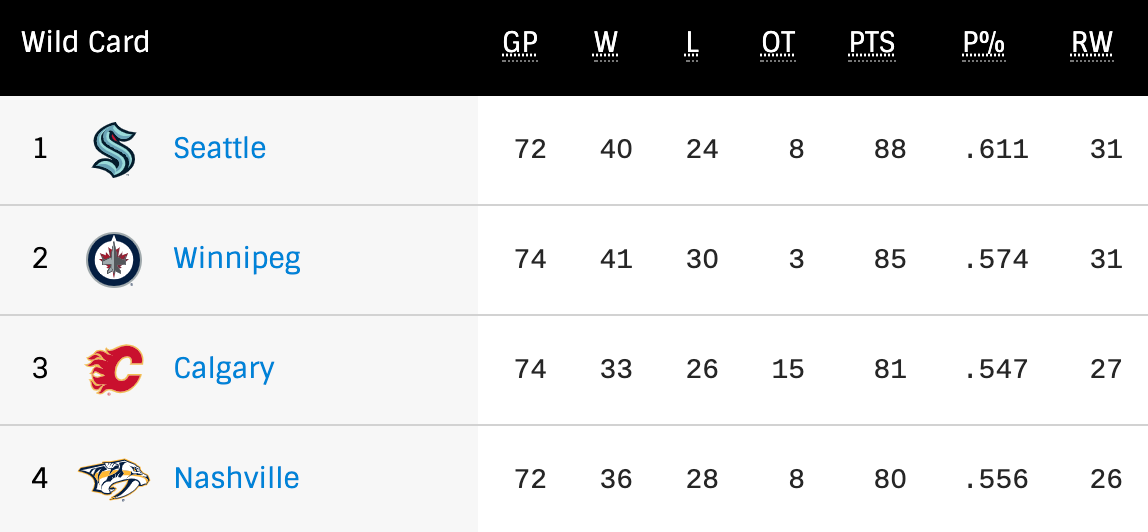Click the Winnipeg Jets team logo
Image resolution: width=1148 pixels, height=532 pixels.
(x=114, y=259)
